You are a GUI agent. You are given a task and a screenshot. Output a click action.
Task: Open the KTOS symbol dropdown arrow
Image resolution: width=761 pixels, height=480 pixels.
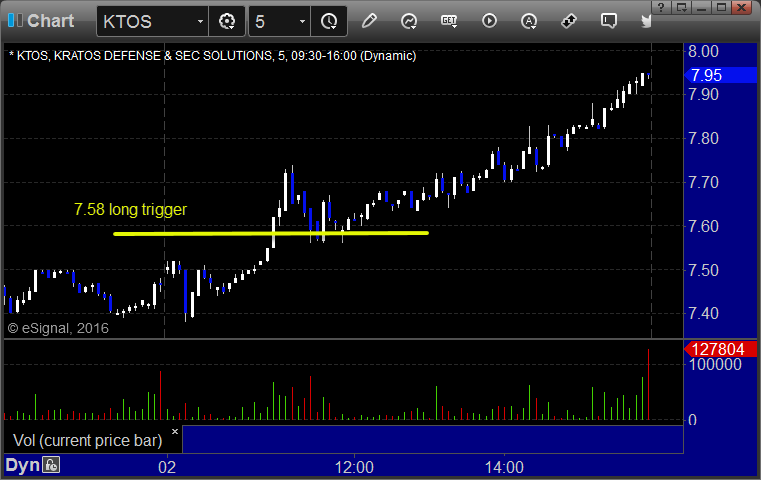click(200, 22)
